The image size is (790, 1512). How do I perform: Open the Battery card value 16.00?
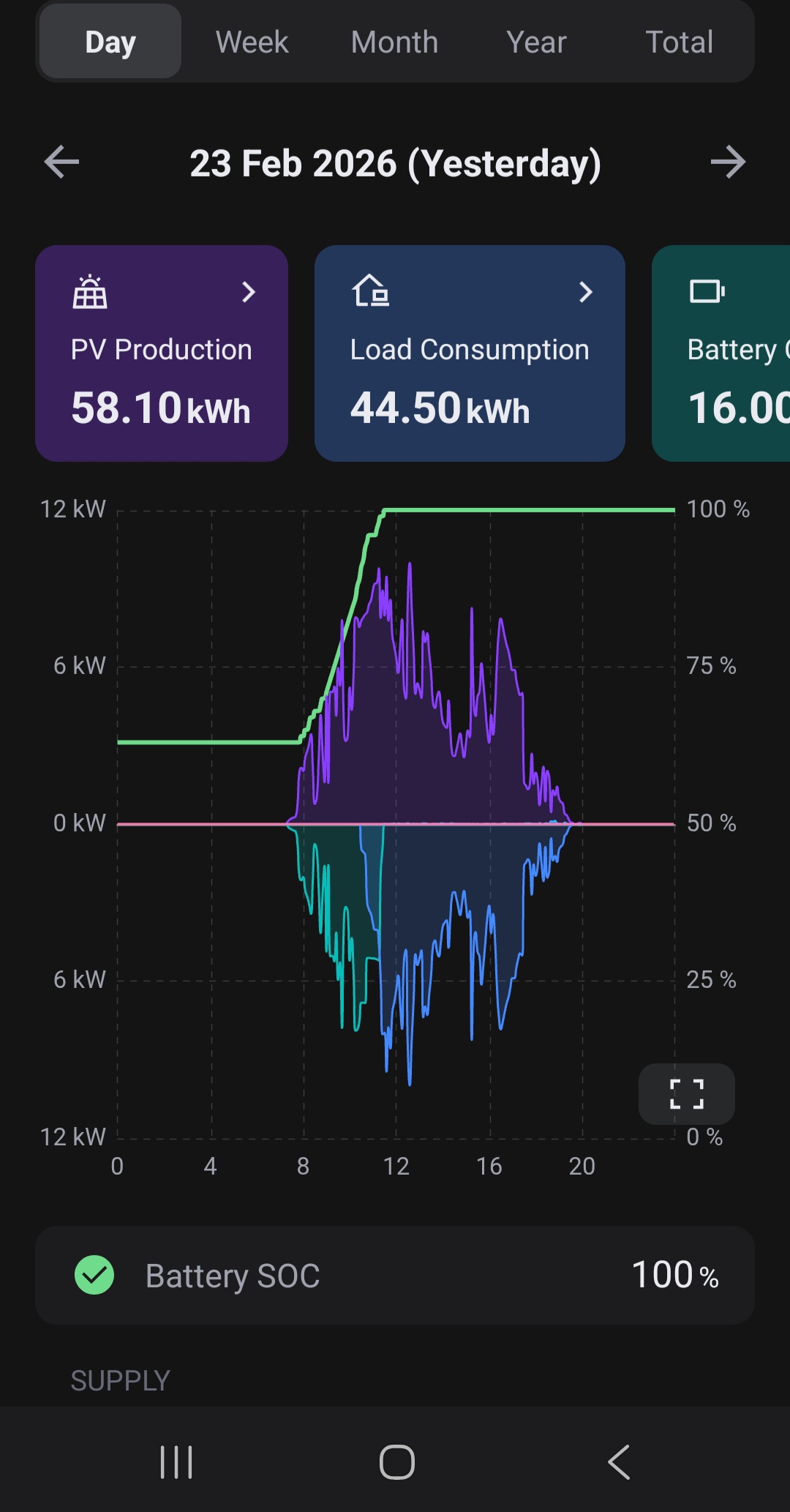point(739,408)
